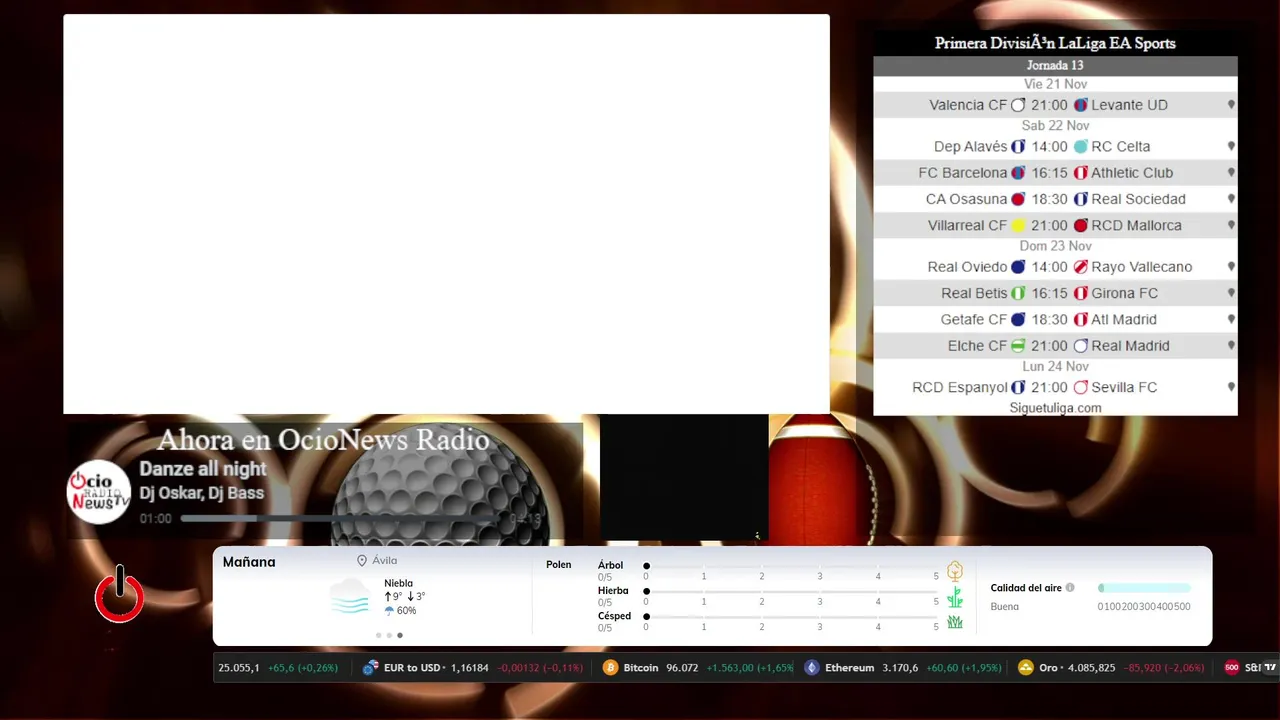1280x720 pixels.
Task: Click the EUR to USD rate 1,16184
Action: point(469,668)
